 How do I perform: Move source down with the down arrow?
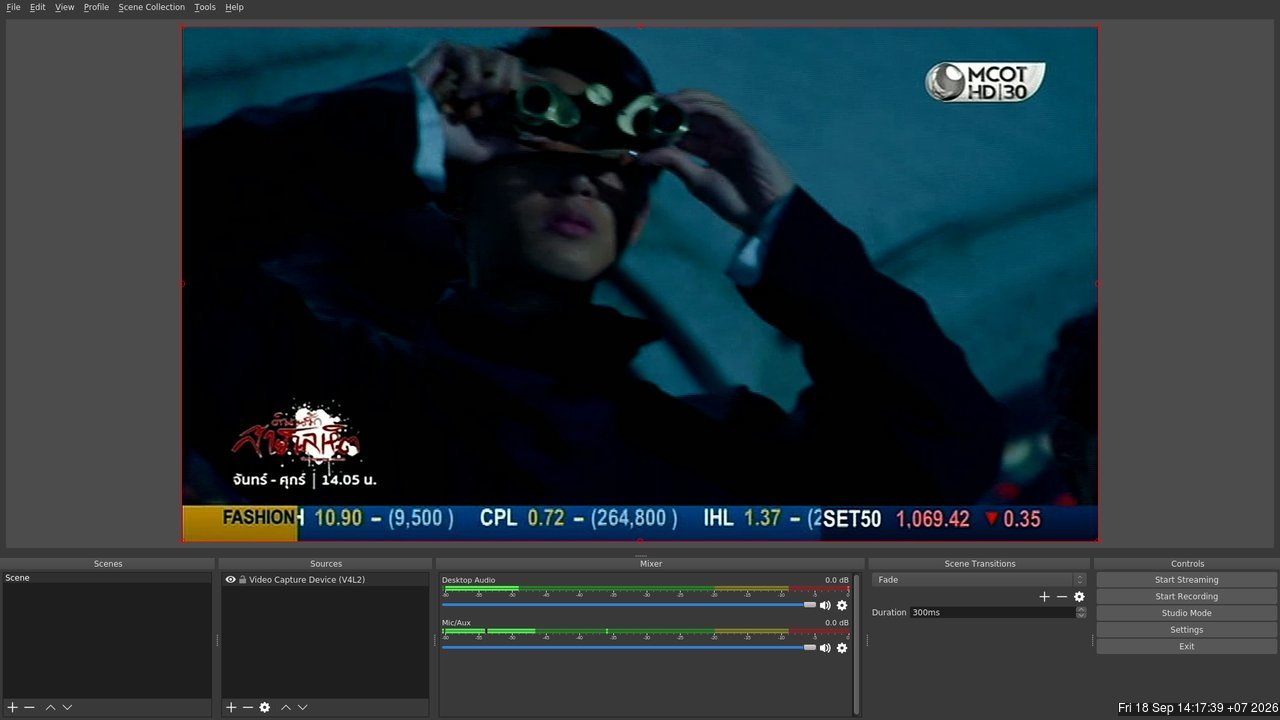[x=302, y=707]
